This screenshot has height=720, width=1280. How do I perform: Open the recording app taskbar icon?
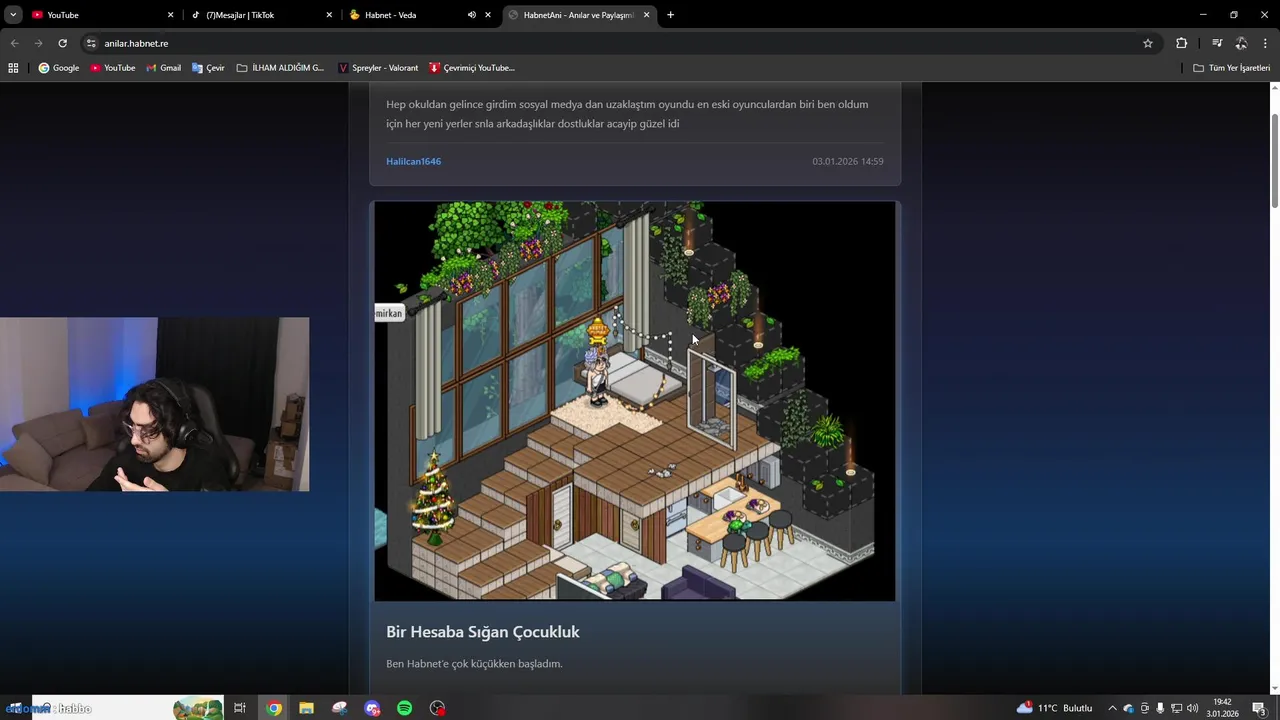tap(438, 708)
